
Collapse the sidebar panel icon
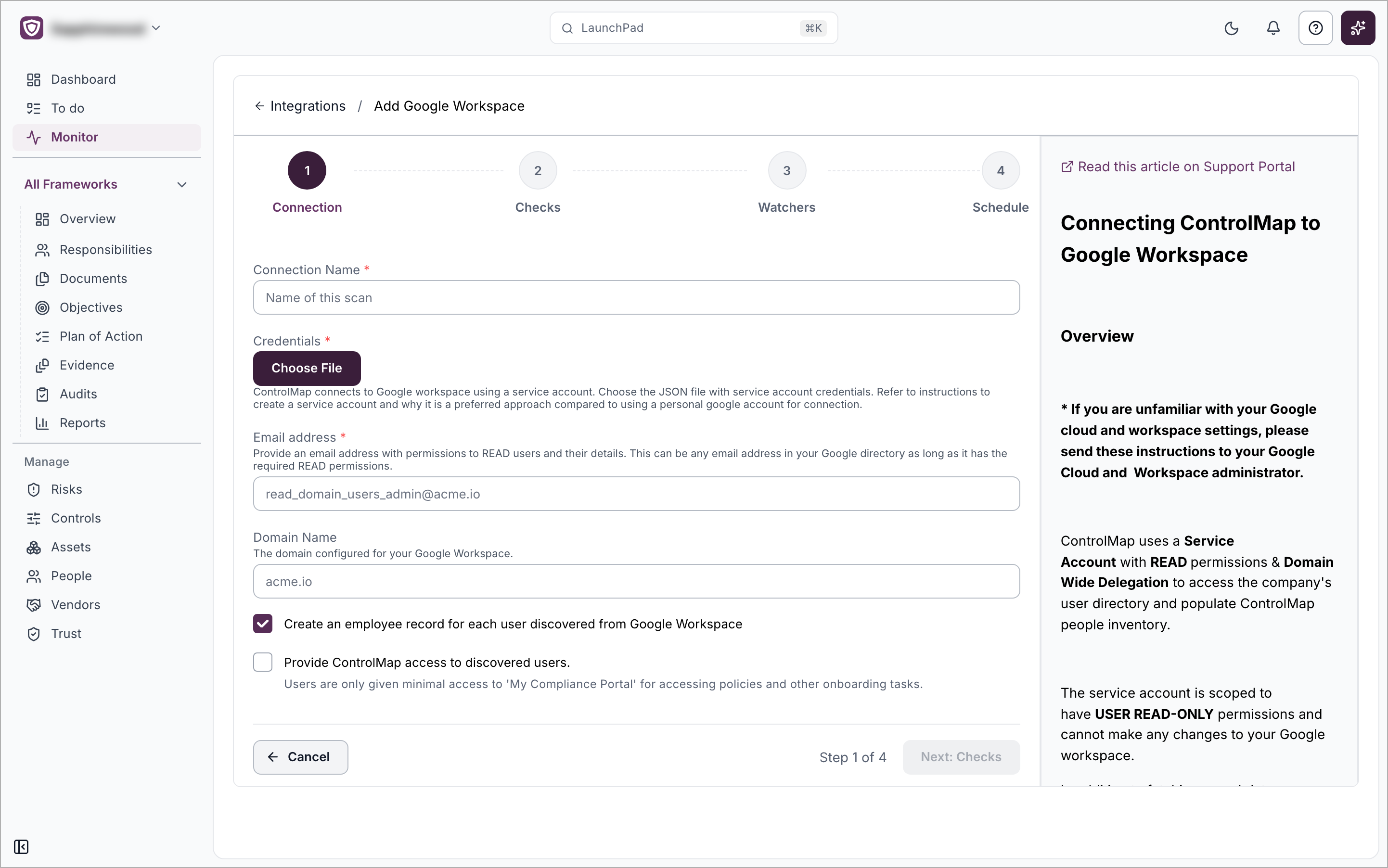[x=21, y=847]
